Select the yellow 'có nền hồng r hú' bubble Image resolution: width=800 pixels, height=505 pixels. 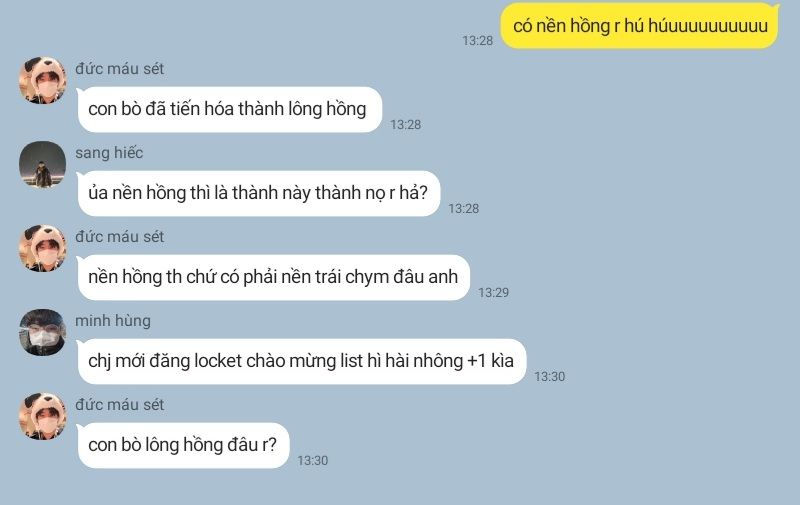coord(640,26)
